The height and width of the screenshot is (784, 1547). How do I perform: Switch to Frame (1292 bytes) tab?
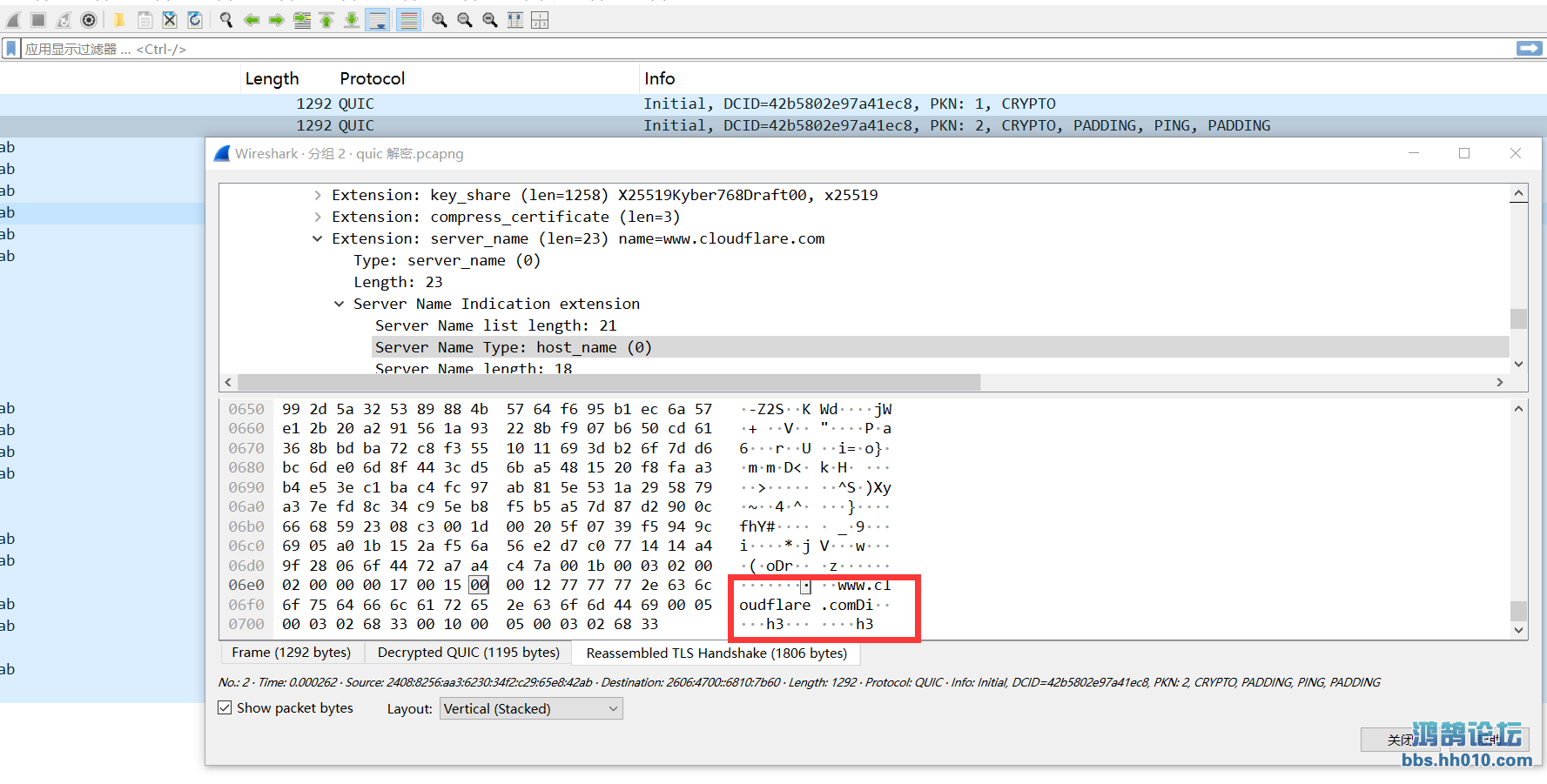pyautogui.click(x=292, y=653)
